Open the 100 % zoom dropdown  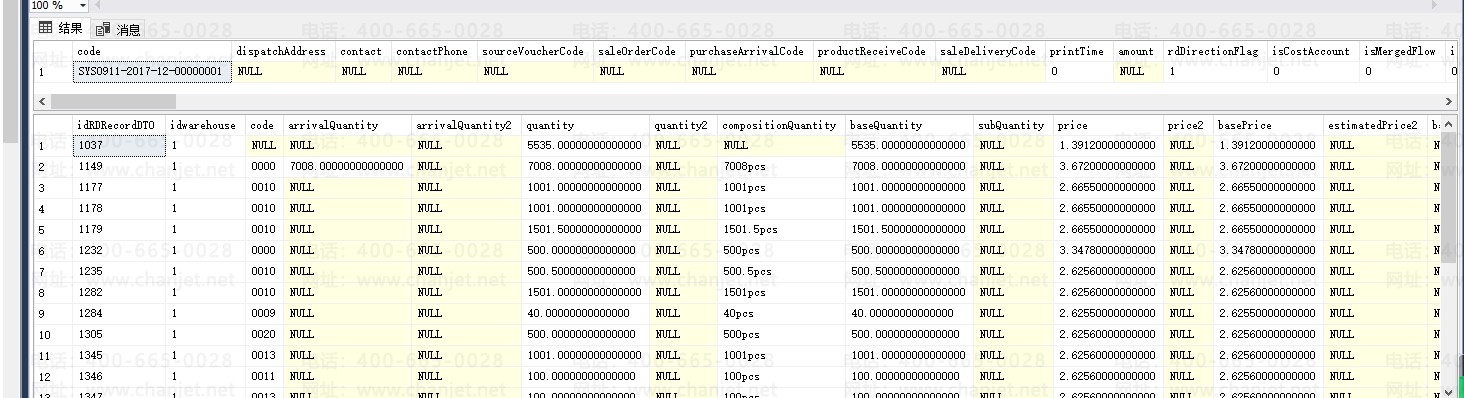pyautogui.click(x=82, y=6)
